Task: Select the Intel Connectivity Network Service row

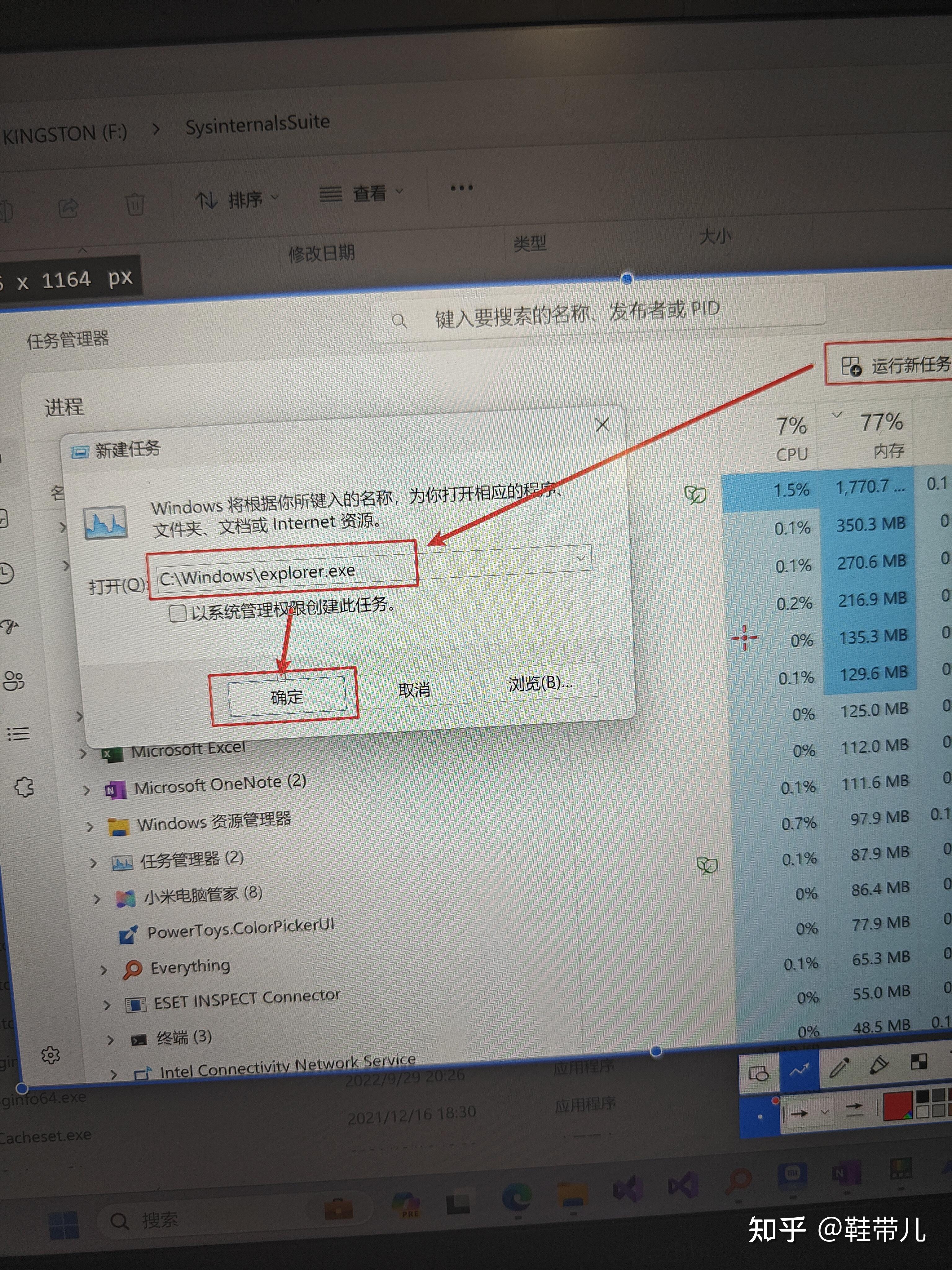Action: pyautogui.click(x=288, y=1066)
